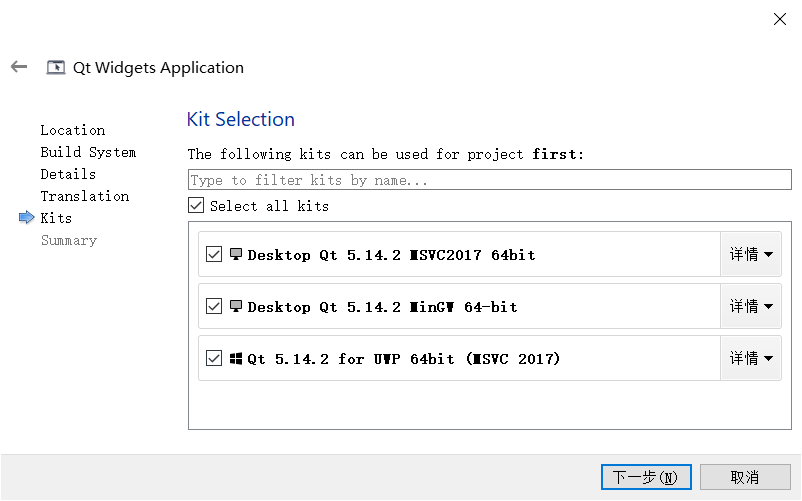The height and width of the screenshot is (501, 802).
Task: Expand 详情 for the UWP 64bit kit
Action: pos(750,358)
